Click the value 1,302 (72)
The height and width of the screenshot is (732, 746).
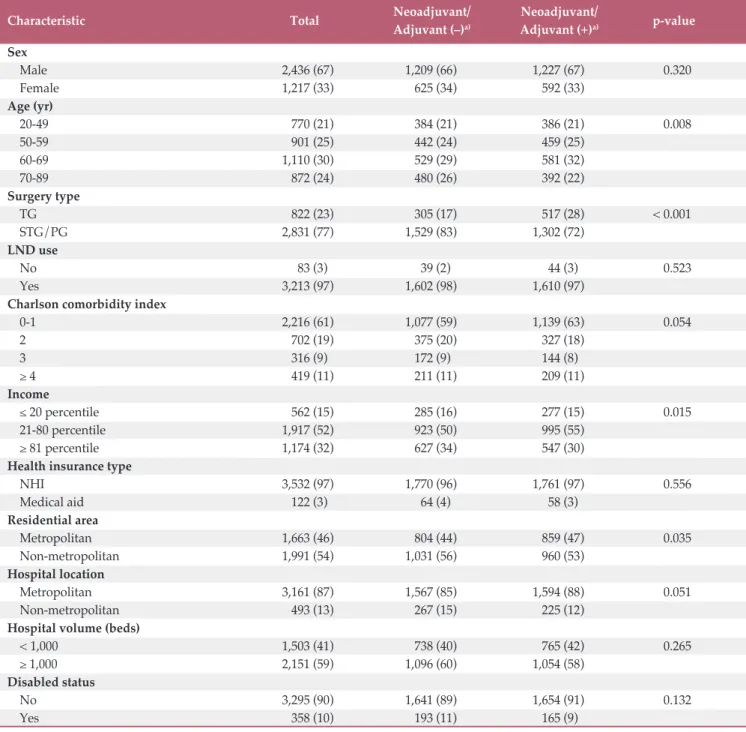[x=558, y=232]
